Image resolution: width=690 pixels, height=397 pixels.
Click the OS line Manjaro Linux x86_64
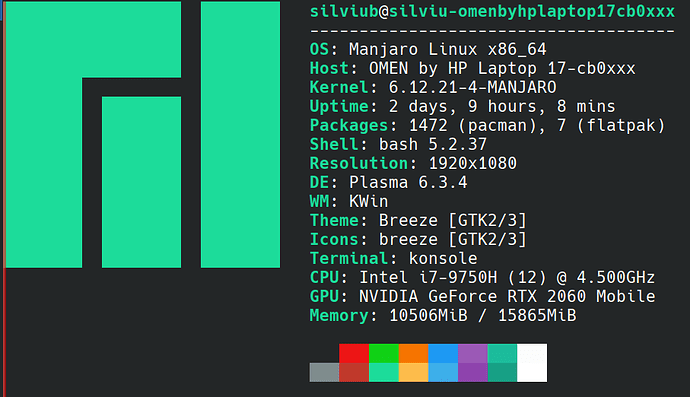click(x=428, y=49)
